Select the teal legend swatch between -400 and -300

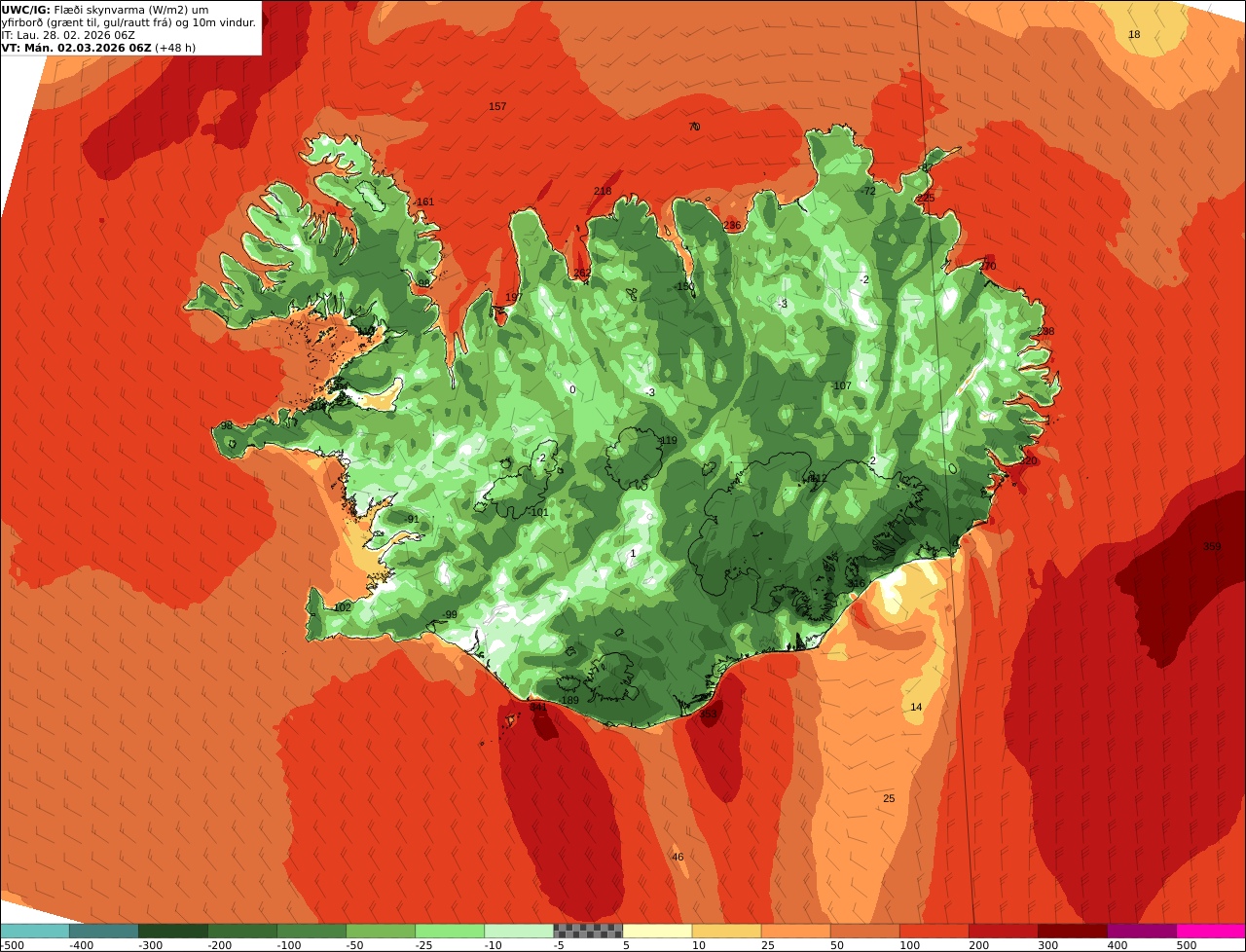(103, 931)
